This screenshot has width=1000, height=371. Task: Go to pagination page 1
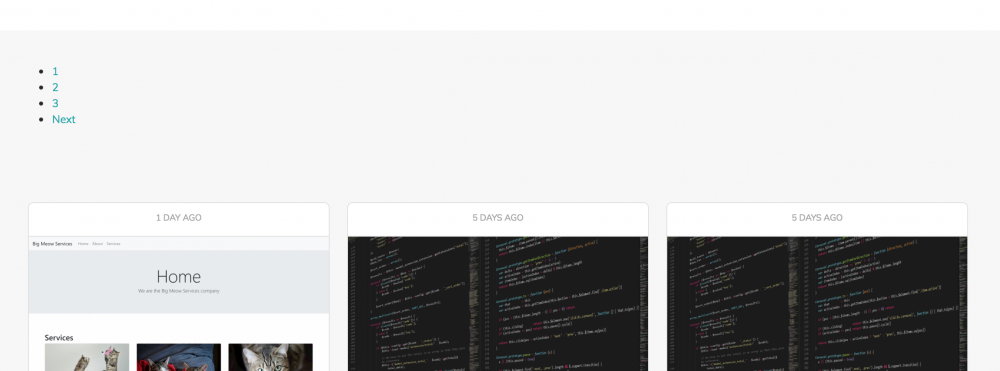click(55, 71)
